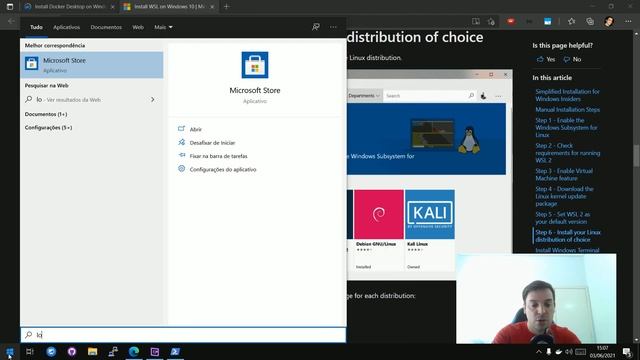Click the Windows search input field
The height and width of the screenshot is (360, 640).
(183, 335)
